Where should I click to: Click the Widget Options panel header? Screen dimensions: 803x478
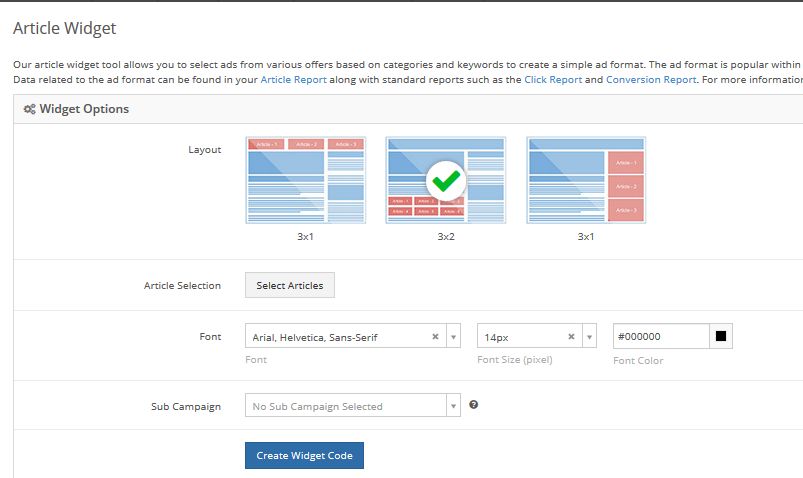400,109
